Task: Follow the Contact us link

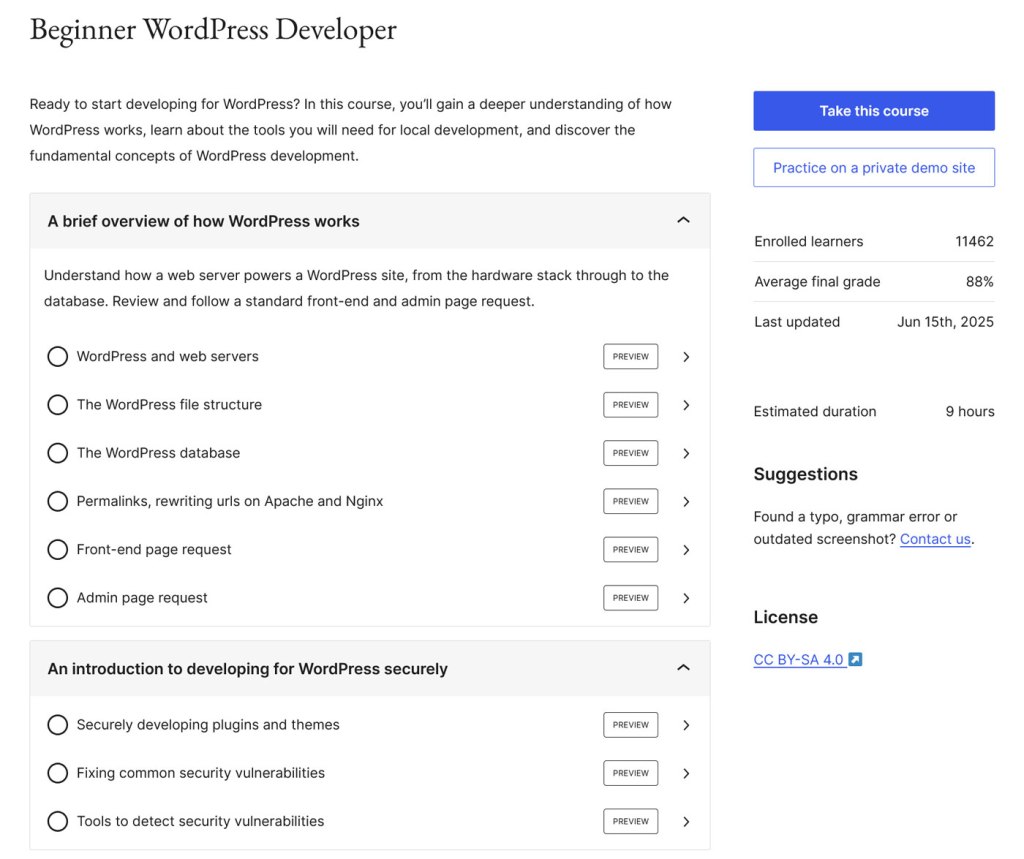Action: [935, 539]
